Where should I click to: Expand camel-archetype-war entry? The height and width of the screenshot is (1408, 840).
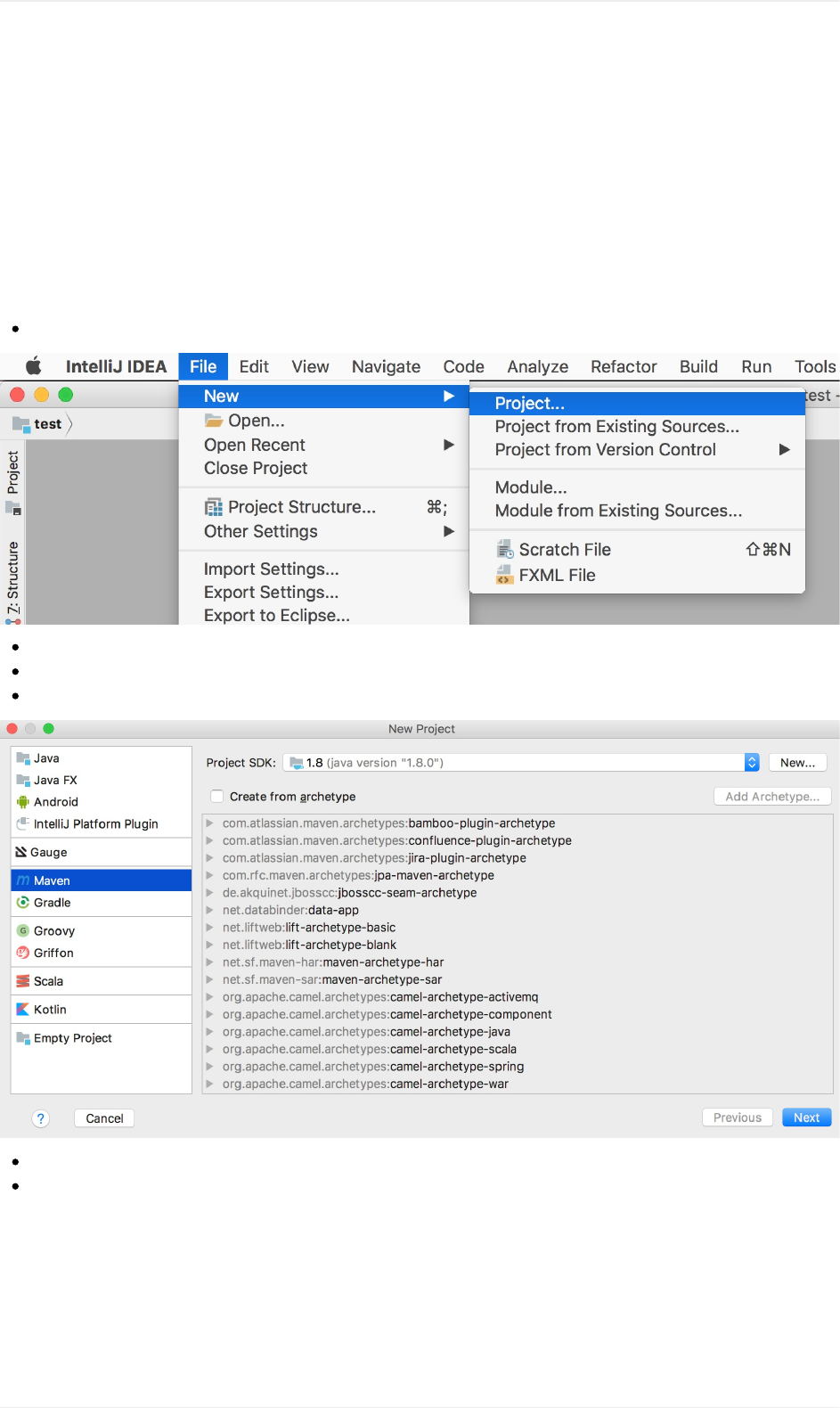[x=210, y=1084]
